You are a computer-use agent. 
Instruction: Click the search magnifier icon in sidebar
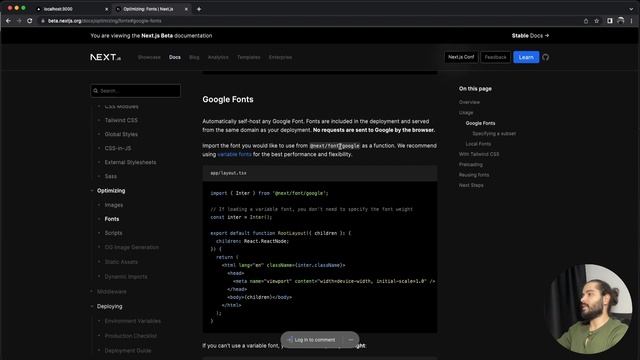pyautogui.click(x=96, y=91)
